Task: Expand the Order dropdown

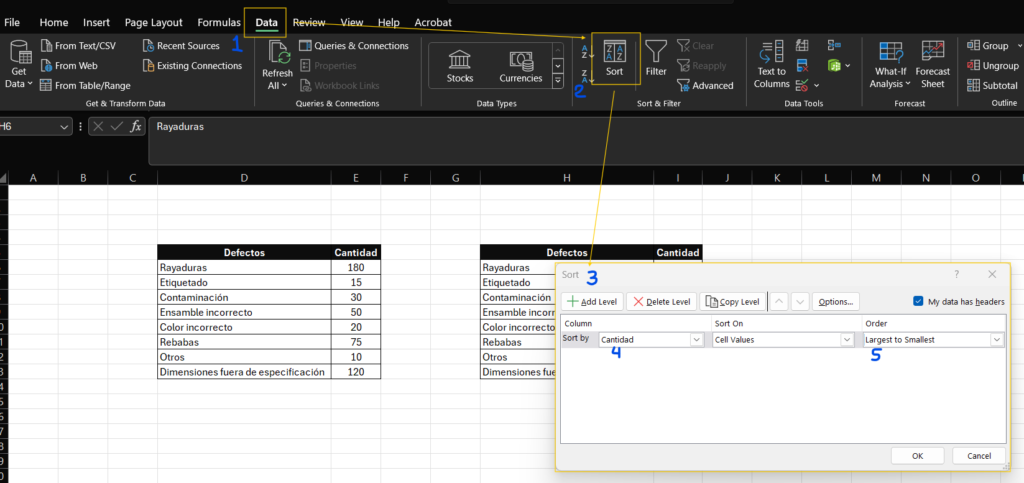Action: click(997, 339)
